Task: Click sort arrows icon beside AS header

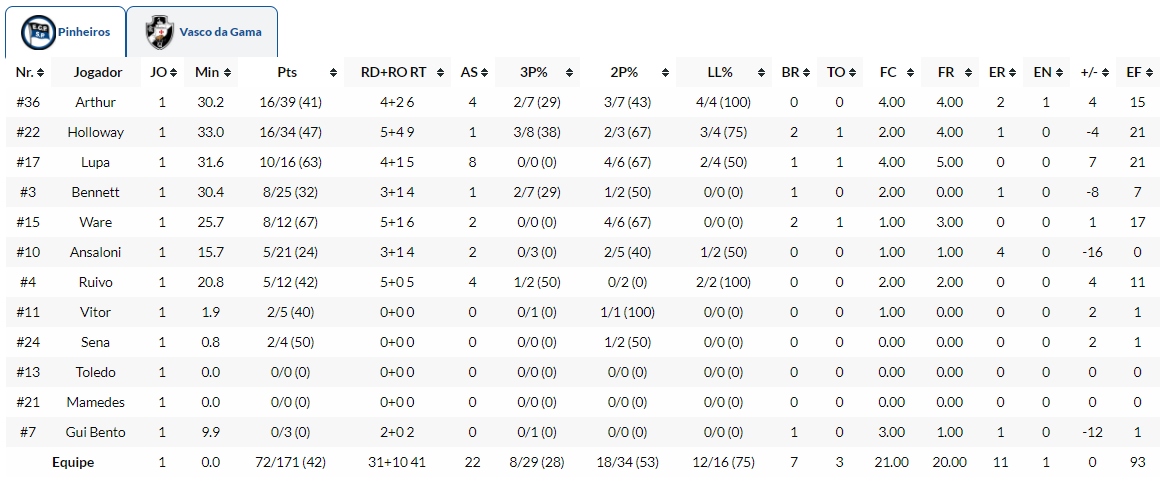Action: (485, 73)
